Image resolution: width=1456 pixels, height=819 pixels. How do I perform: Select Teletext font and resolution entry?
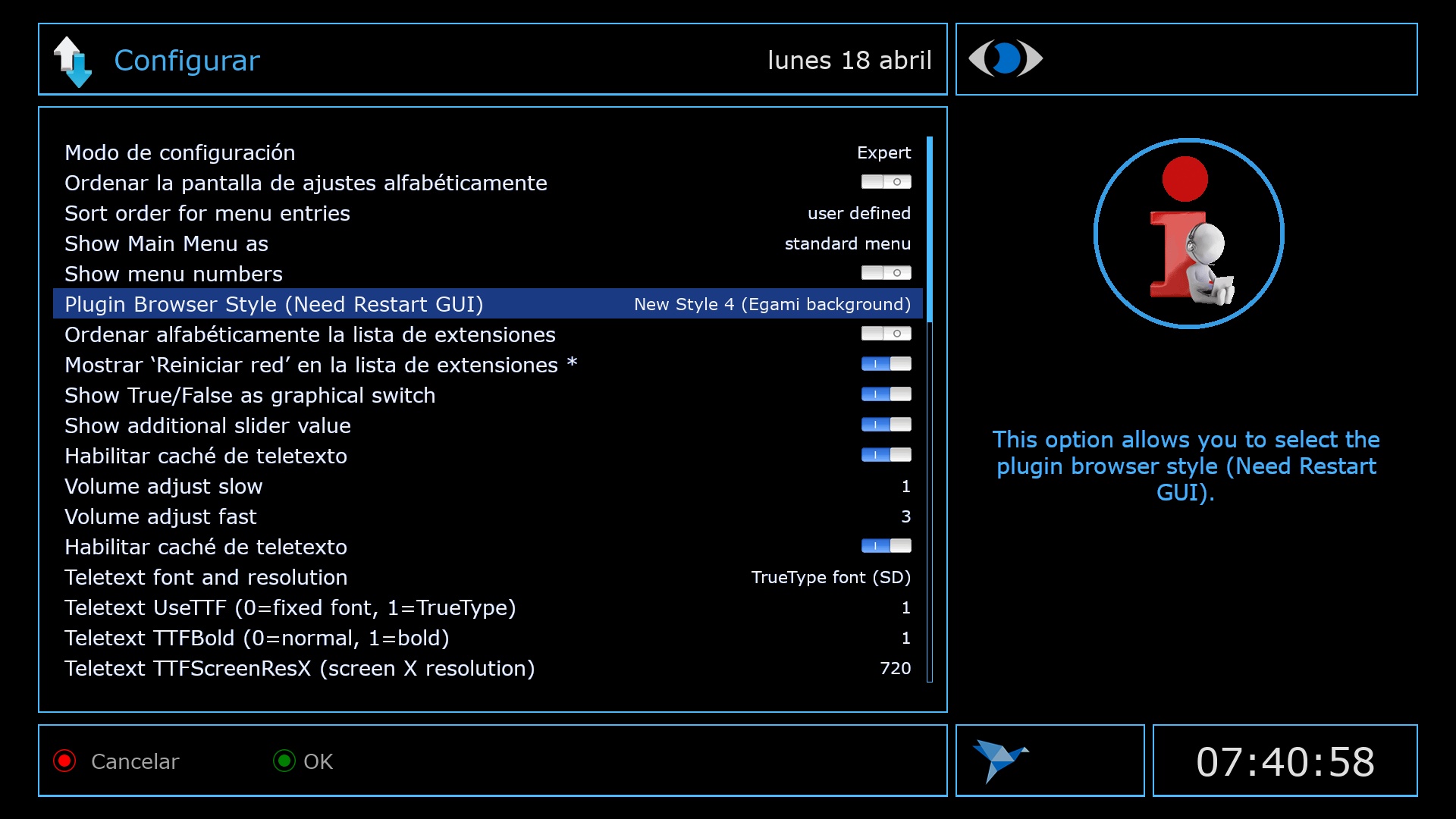206,577
